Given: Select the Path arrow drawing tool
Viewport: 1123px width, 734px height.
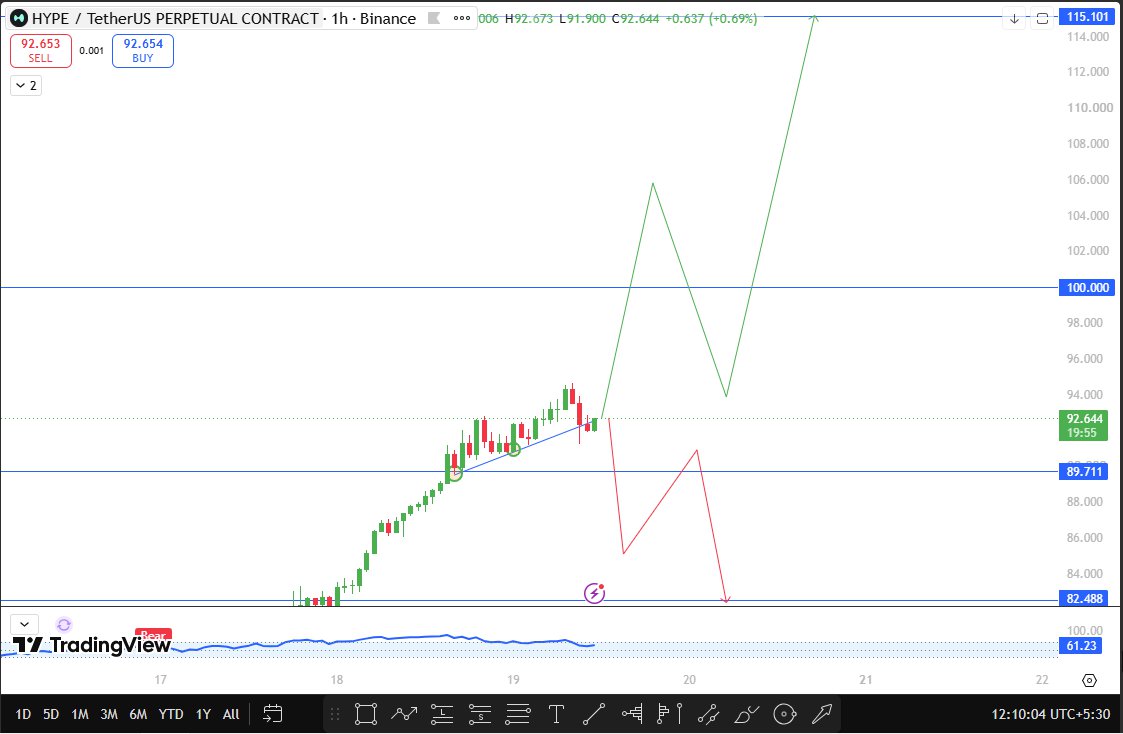Looking at the screenshot, I should point(404,714).
